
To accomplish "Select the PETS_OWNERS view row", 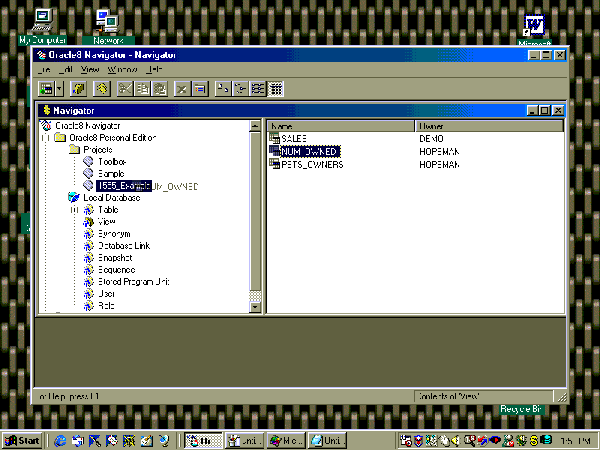I will pyautogui.click(x=306, y=165).
